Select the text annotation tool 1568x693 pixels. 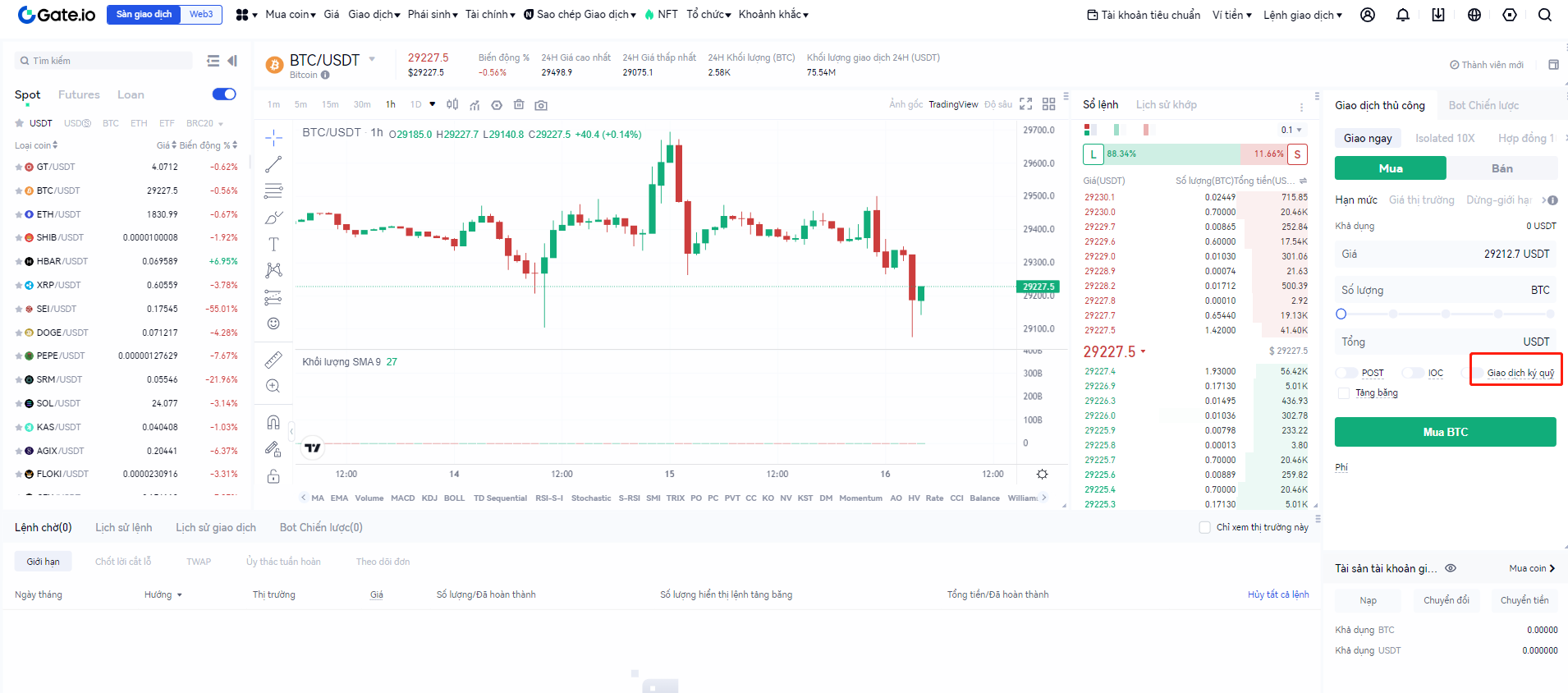[x=273, y=244]
